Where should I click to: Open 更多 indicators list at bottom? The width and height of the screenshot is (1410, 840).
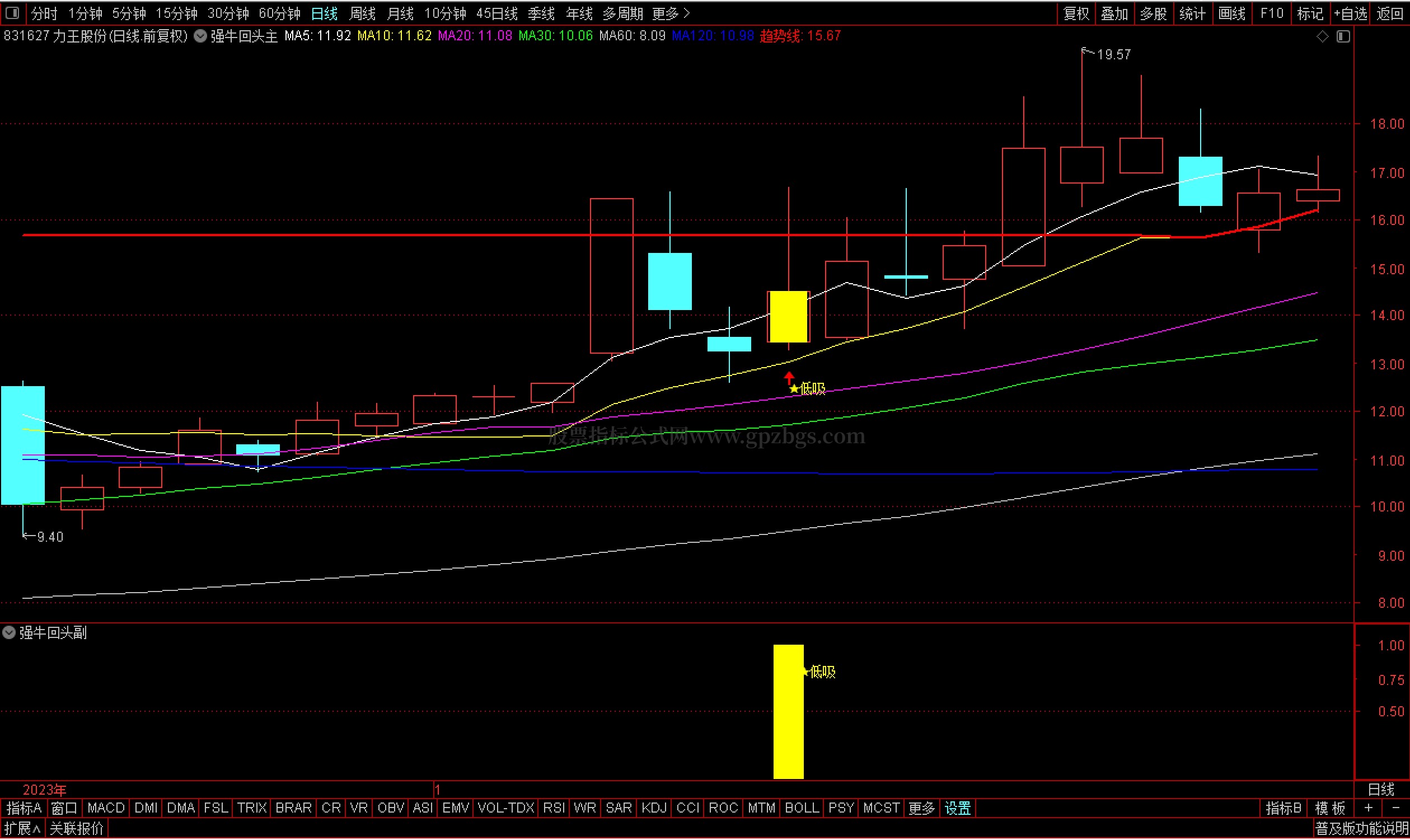click(x=921, y=808)
